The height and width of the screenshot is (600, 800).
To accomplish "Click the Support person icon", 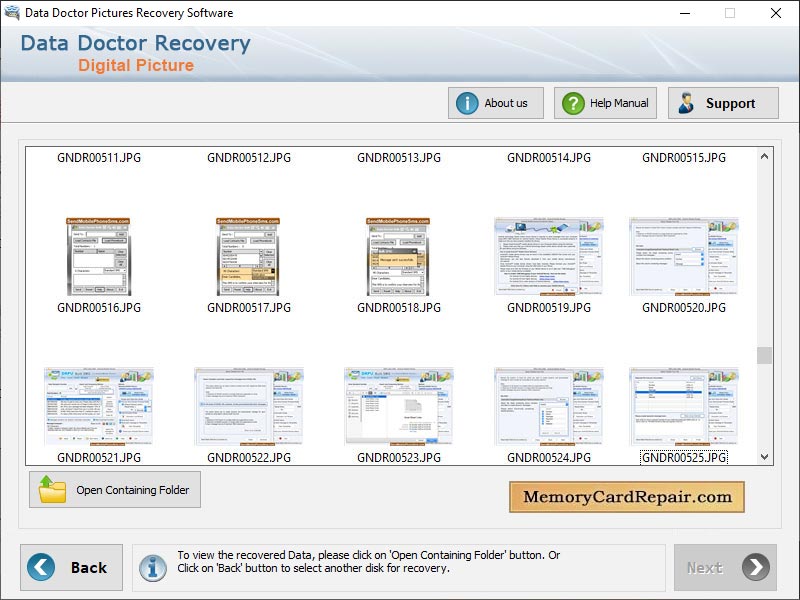I will tap(685, 102).
